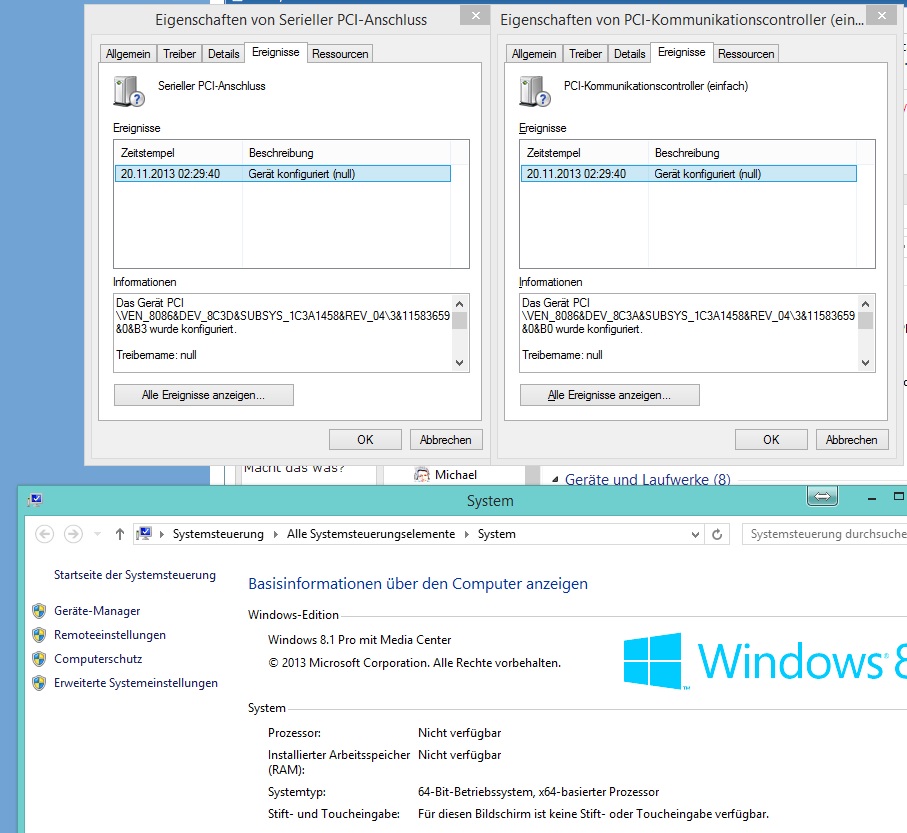This screenshot has width=907, height=833.
Task: Go up one level in System window
Action: coord(120,534)
